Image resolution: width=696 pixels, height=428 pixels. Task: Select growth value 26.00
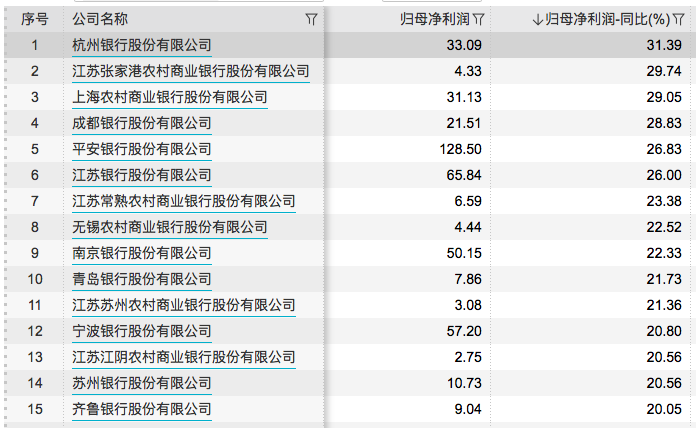coord(664,175)
